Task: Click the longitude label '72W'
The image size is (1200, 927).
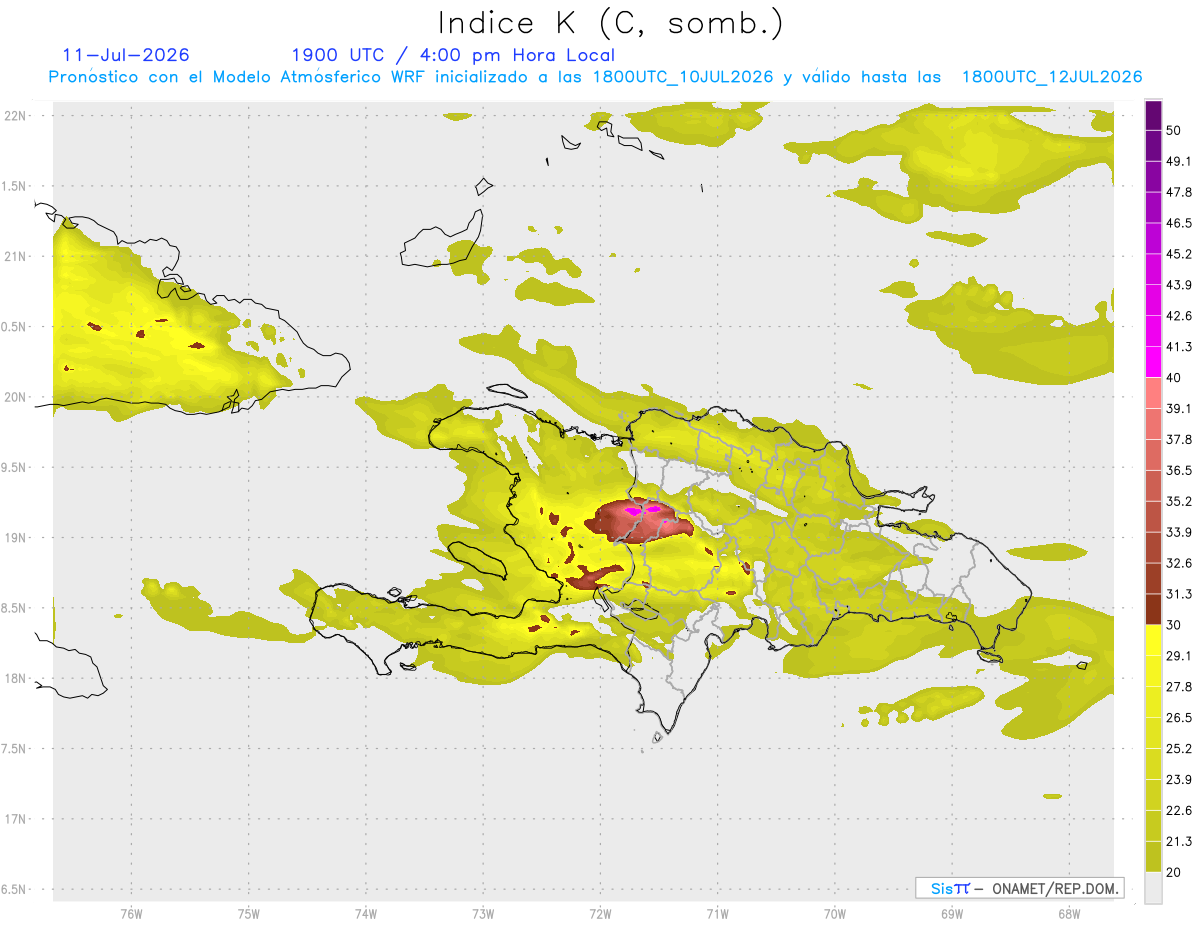Action: [600, 914]
